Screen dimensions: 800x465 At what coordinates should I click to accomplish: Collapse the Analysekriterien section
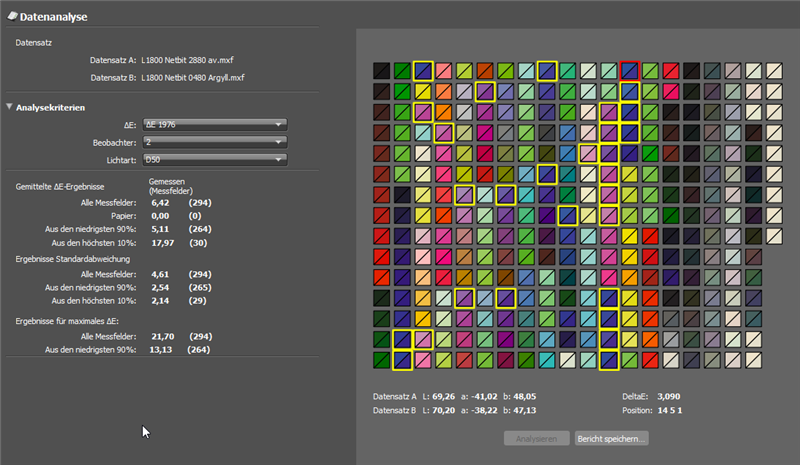(10, 106)
